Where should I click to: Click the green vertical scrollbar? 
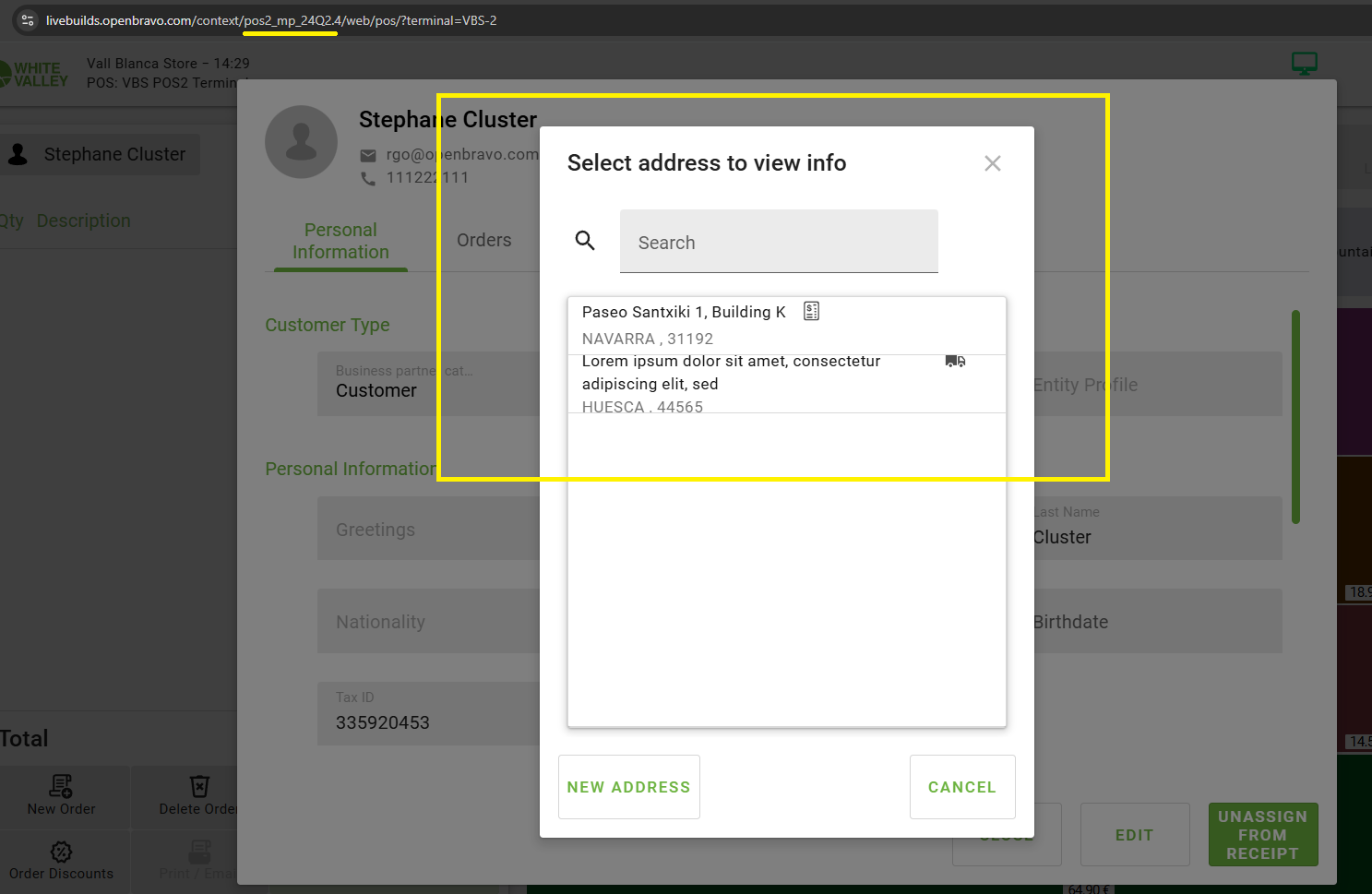click(x=1295, y=417)
